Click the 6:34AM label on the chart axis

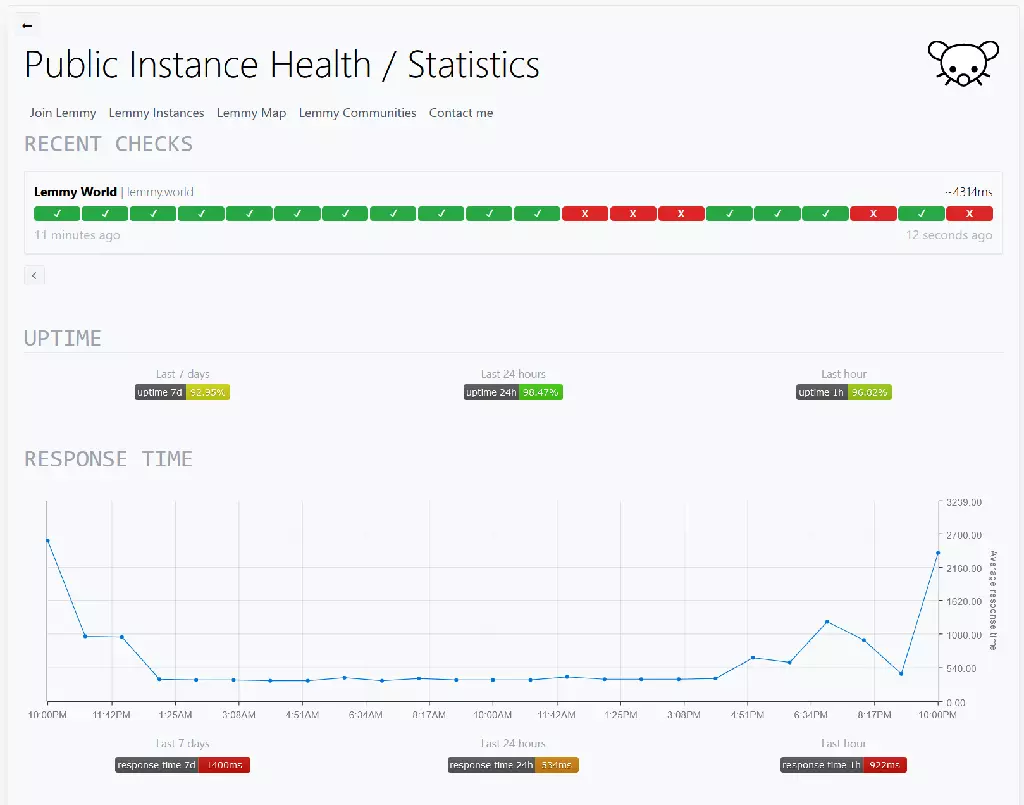(366, 715)
